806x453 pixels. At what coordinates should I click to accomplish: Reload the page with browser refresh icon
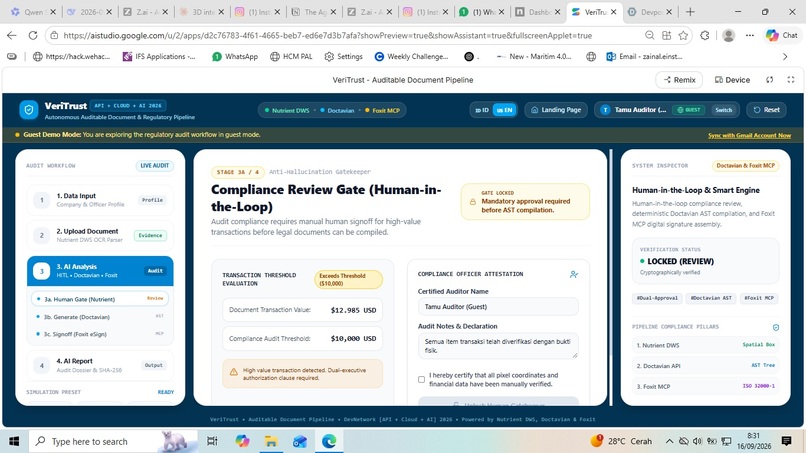33,35
